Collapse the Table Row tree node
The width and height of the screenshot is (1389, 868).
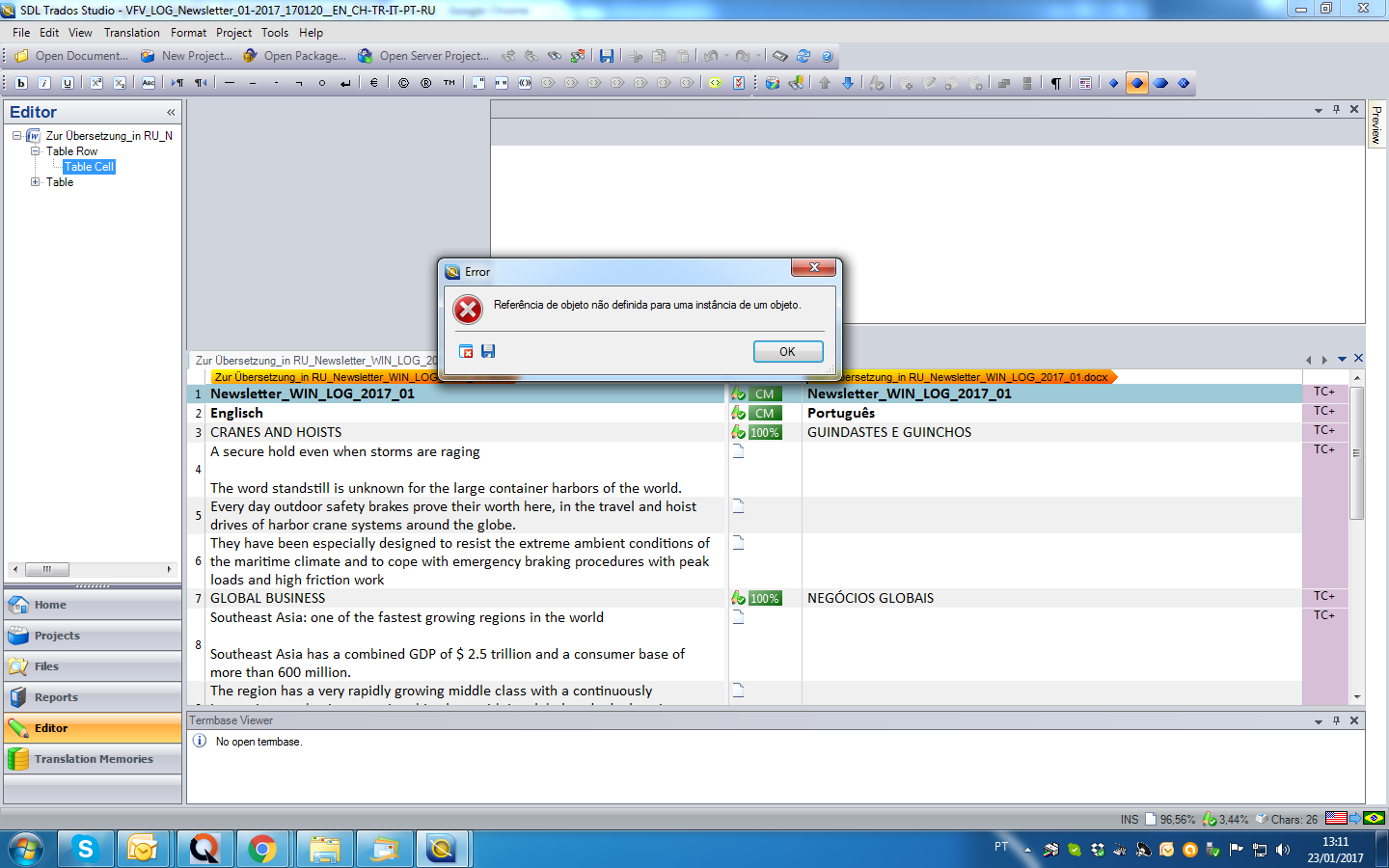pyautogui.click(x=35, y=151)
